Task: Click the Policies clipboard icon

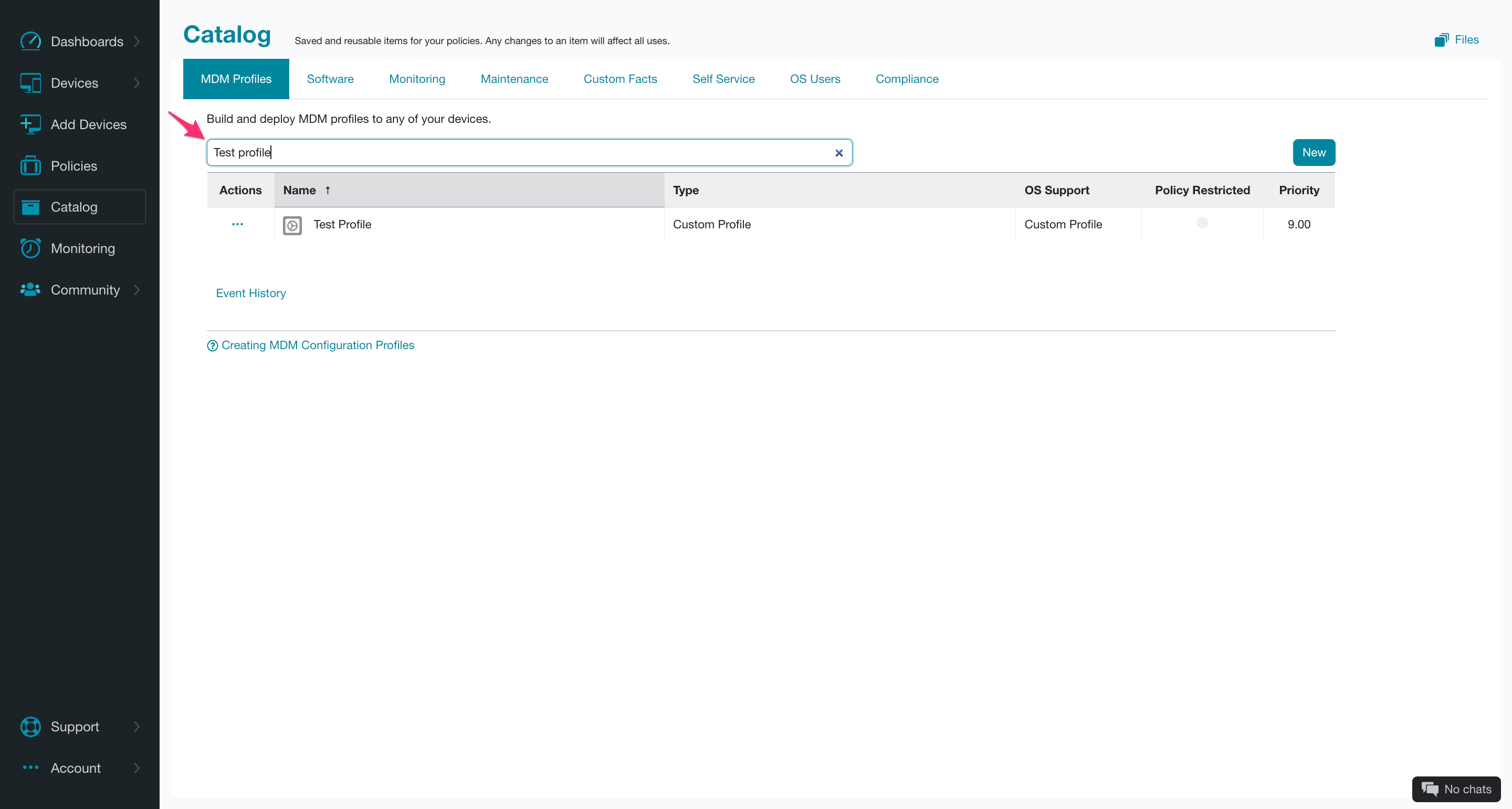Action: [30, 165]
